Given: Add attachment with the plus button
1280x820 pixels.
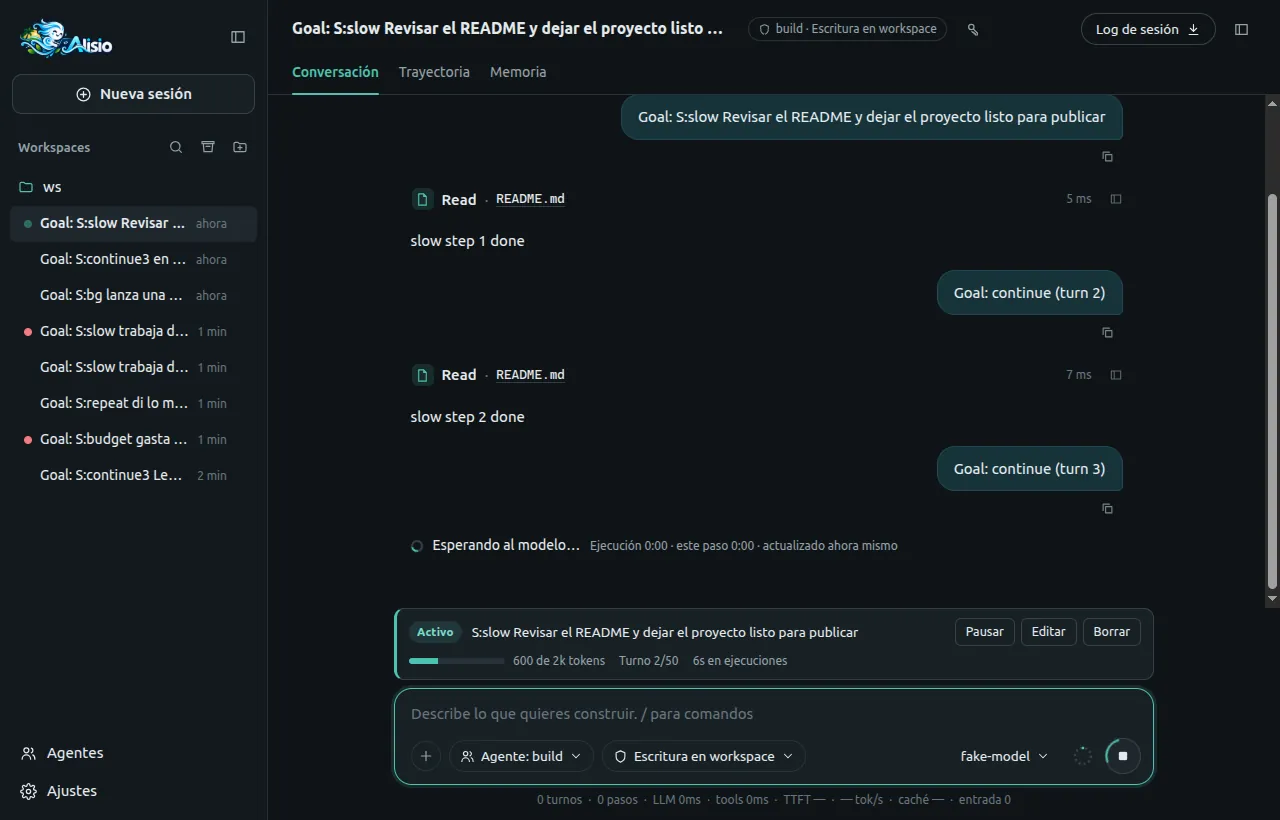Looking at the screenshot, I should point(426,756).
